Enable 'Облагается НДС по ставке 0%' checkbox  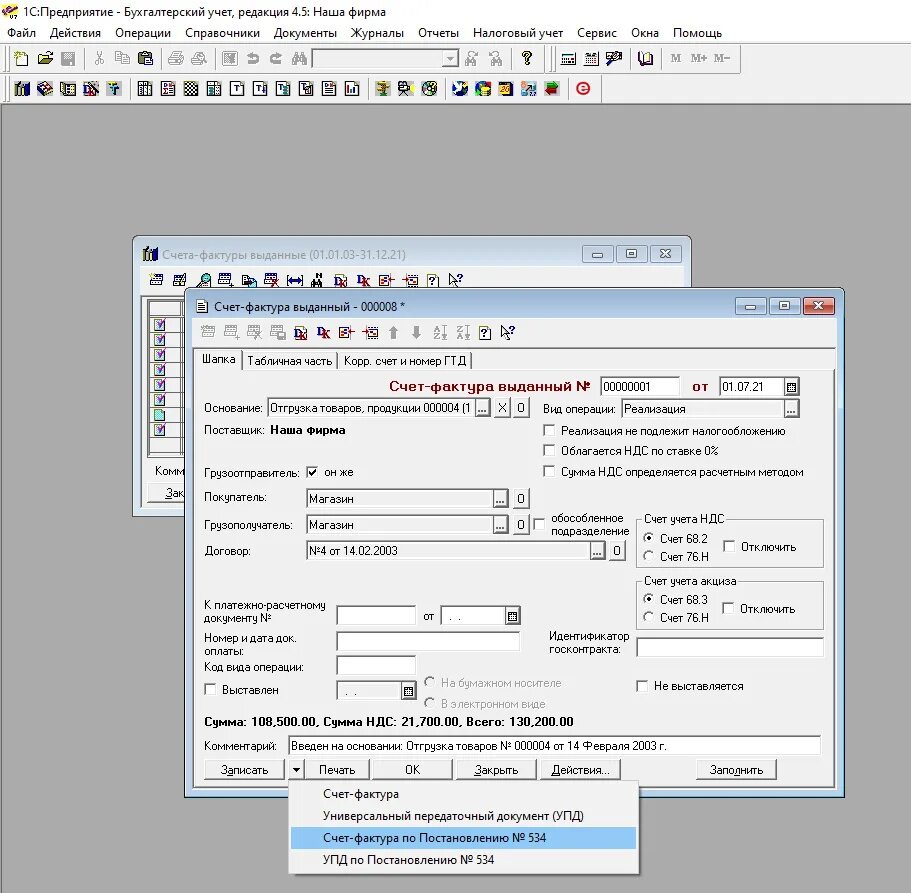coord(549,450)
